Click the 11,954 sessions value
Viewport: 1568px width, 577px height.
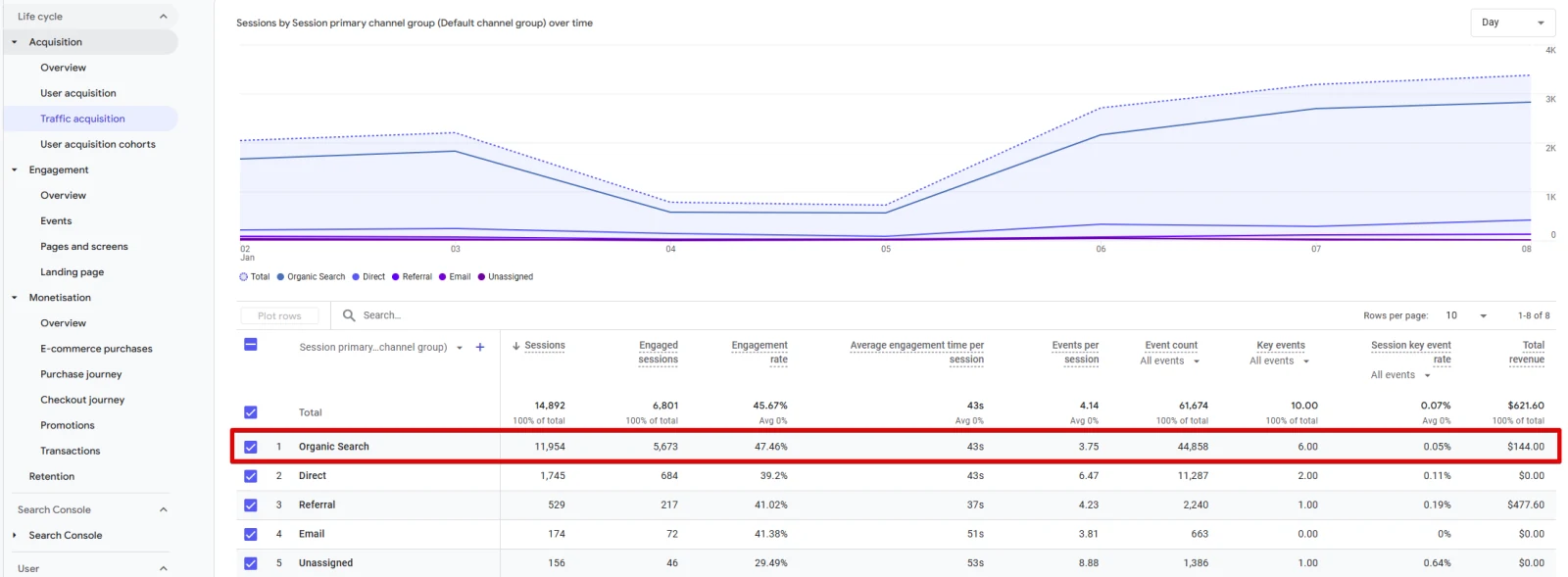point(550,447)
